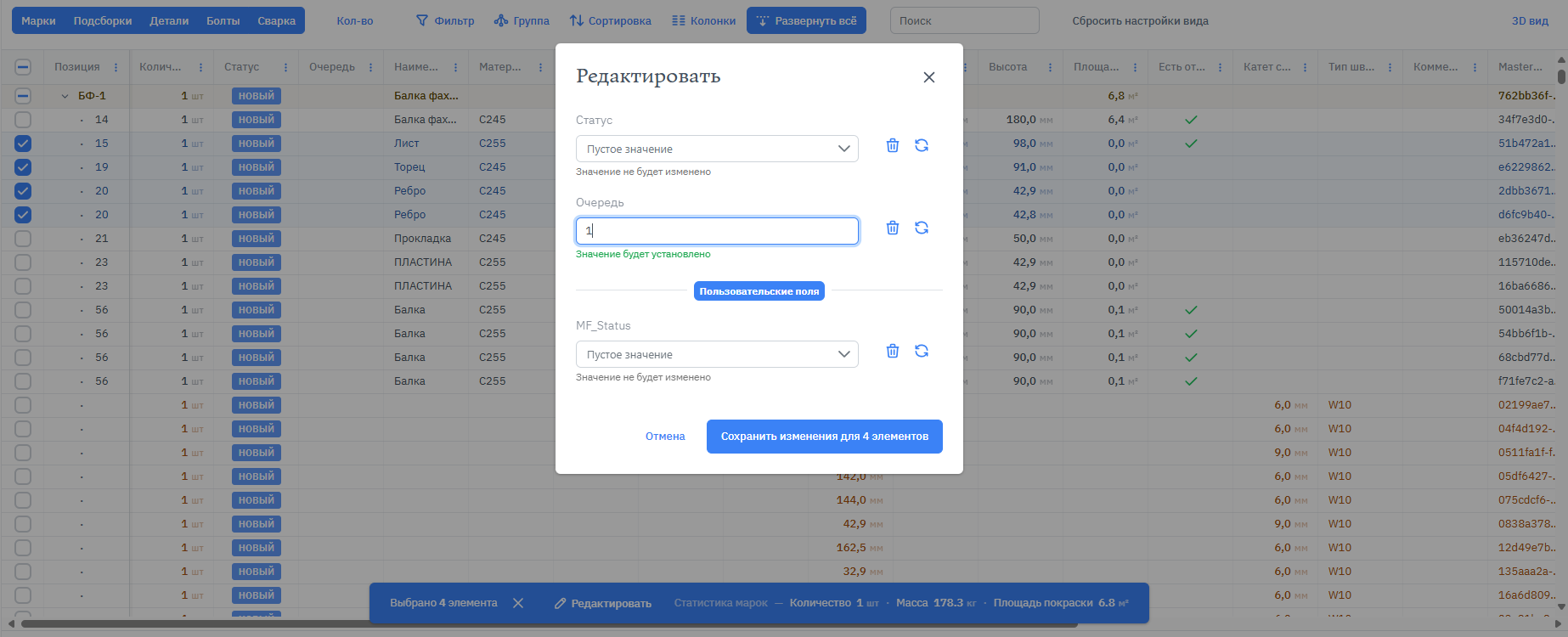Click the Master... column header
This screenshot has width=1568, height=637.
tap(1520, 67)
